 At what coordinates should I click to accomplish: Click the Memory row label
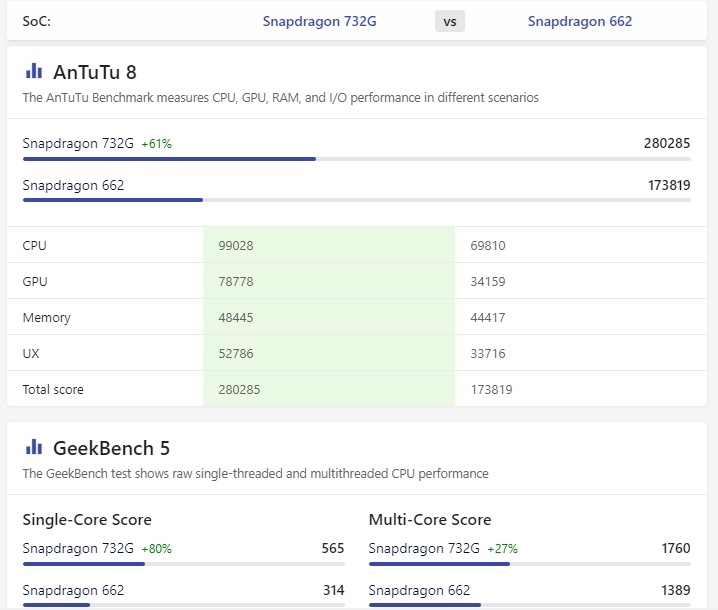pos(47,317)
